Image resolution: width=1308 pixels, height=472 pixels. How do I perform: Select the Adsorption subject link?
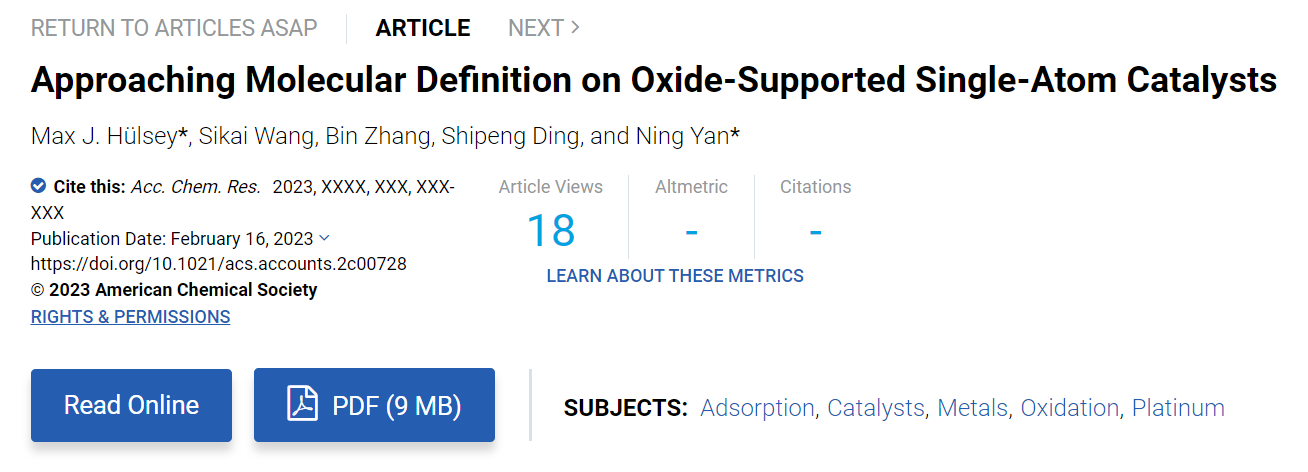[x=757, y=408]
